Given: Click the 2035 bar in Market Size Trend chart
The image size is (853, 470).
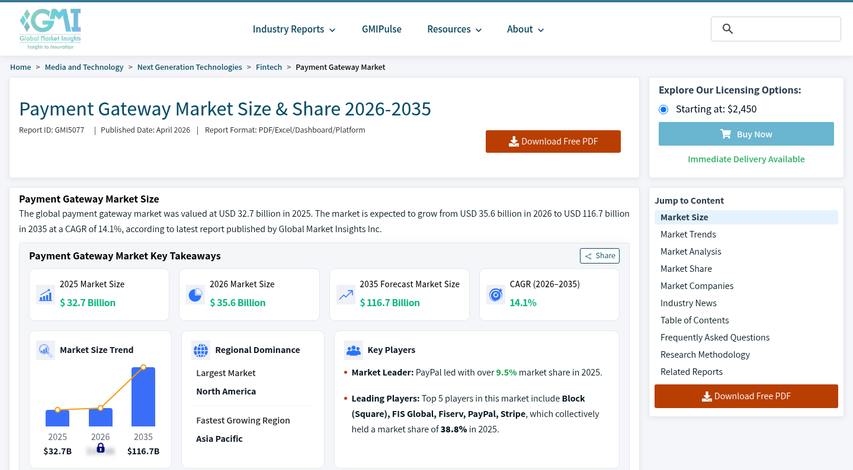Looking at the screenshot, I should pos(143,397).
